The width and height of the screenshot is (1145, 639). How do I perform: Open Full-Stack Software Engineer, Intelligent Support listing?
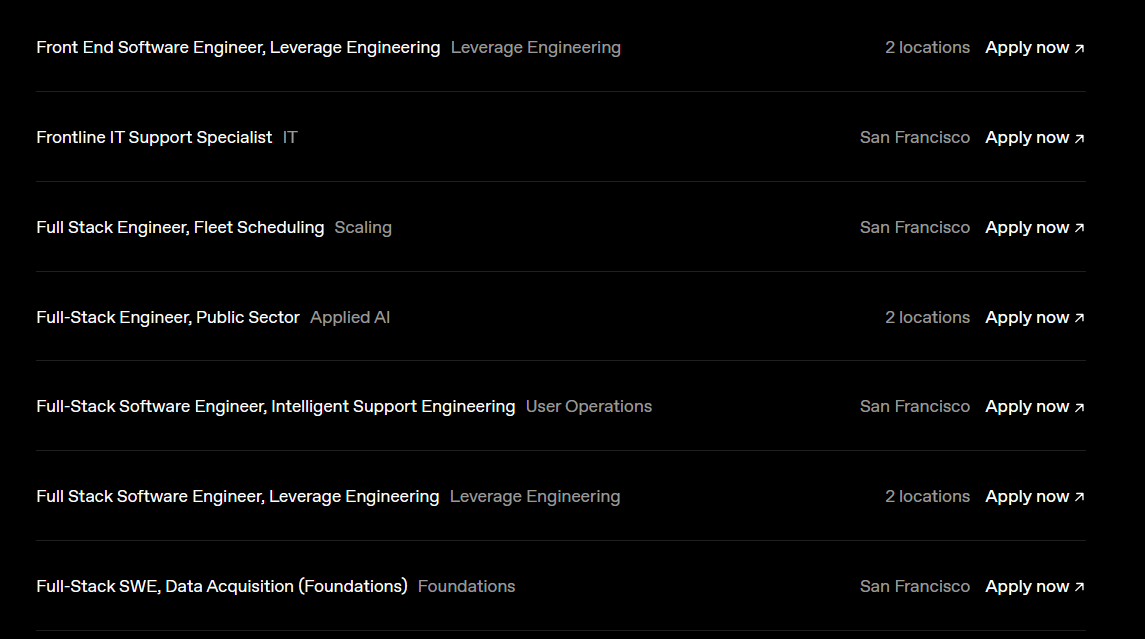tap(276, 406)
